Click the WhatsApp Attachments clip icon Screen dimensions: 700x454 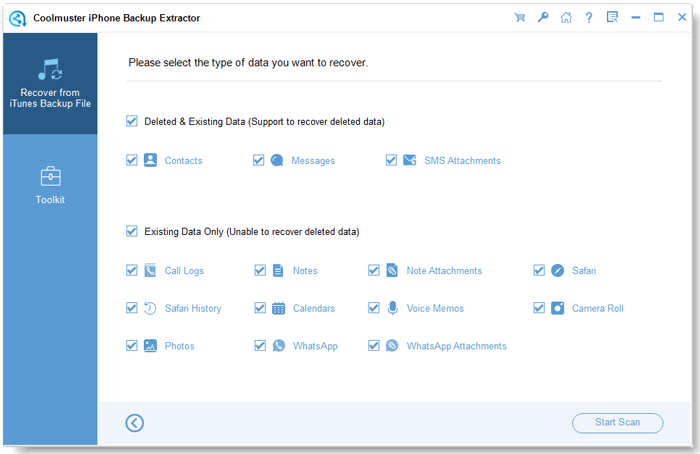[x=392, y=346]
